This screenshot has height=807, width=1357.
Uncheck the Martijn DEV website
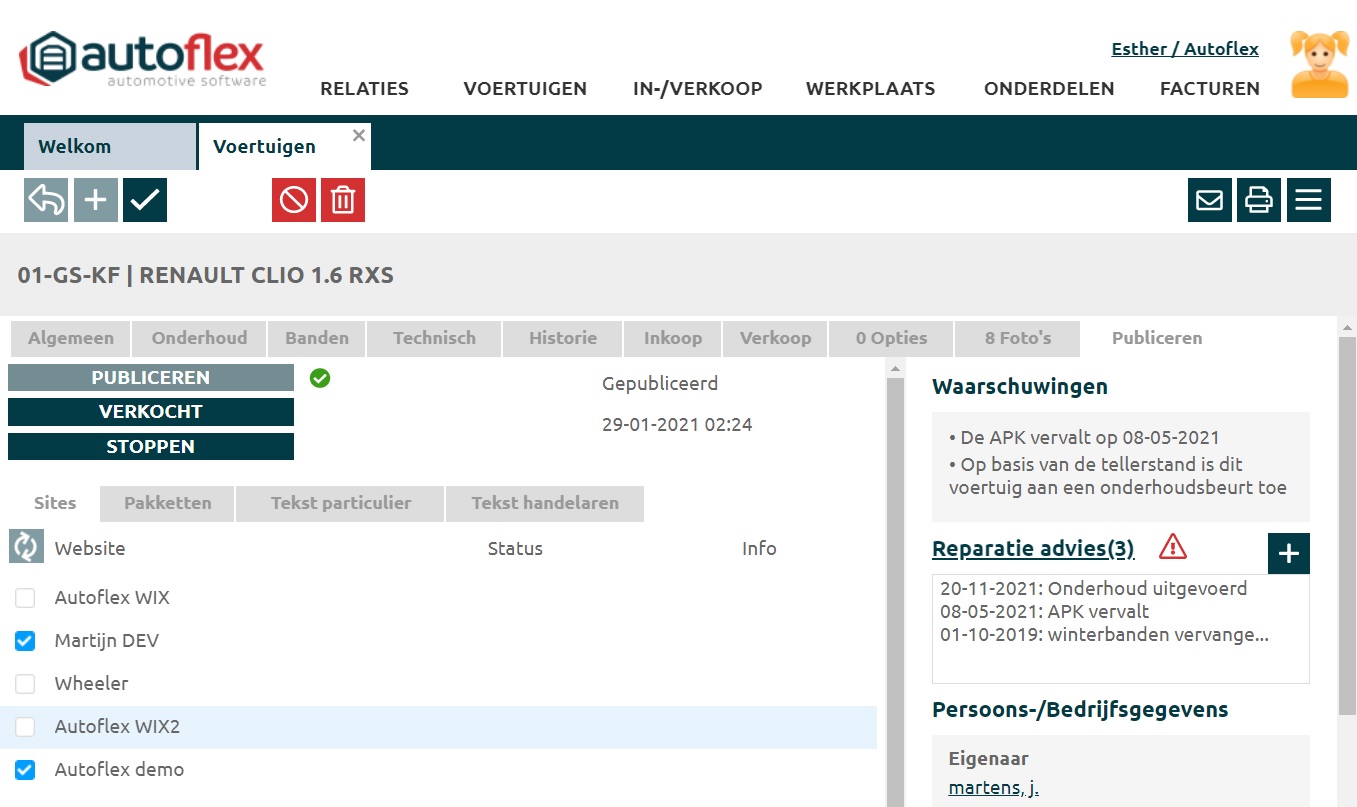click(25, 641)
